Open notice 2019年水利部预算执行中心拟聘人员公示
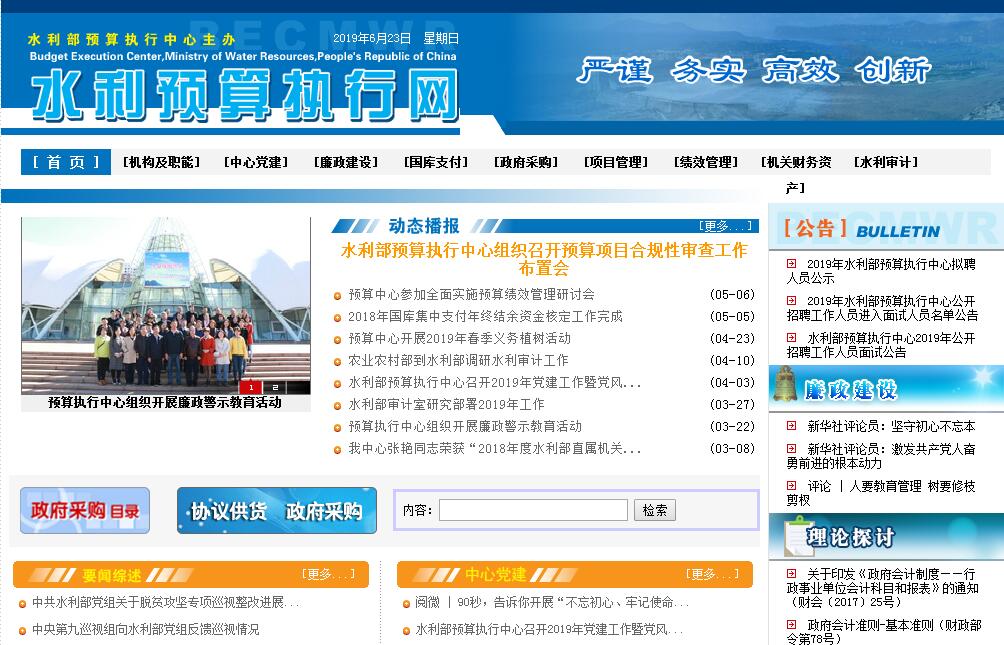The image size is (1004, 645). point(880,271)
